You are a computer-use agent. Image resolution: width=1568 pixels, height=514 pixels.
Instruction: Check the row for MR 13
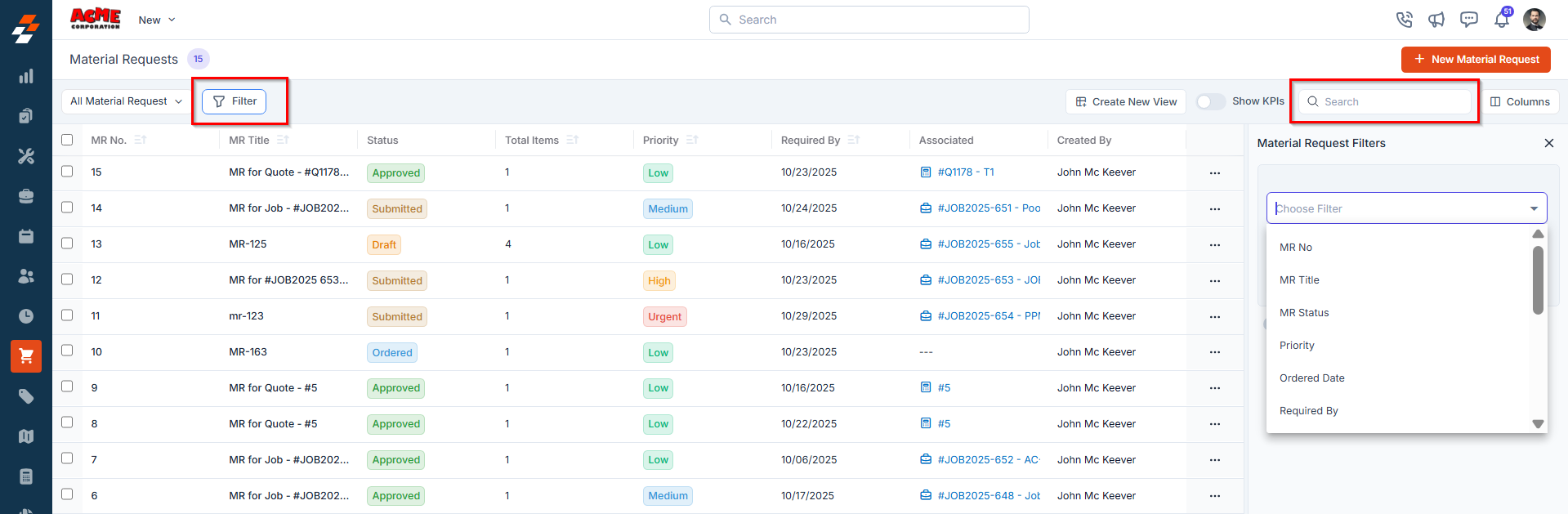pos(67,244)
